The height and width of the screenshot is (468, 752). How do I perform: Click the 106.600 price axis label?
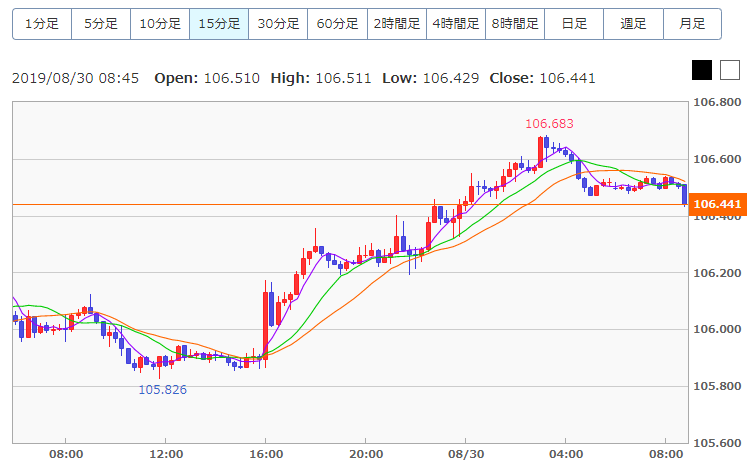tap(717, 159)
